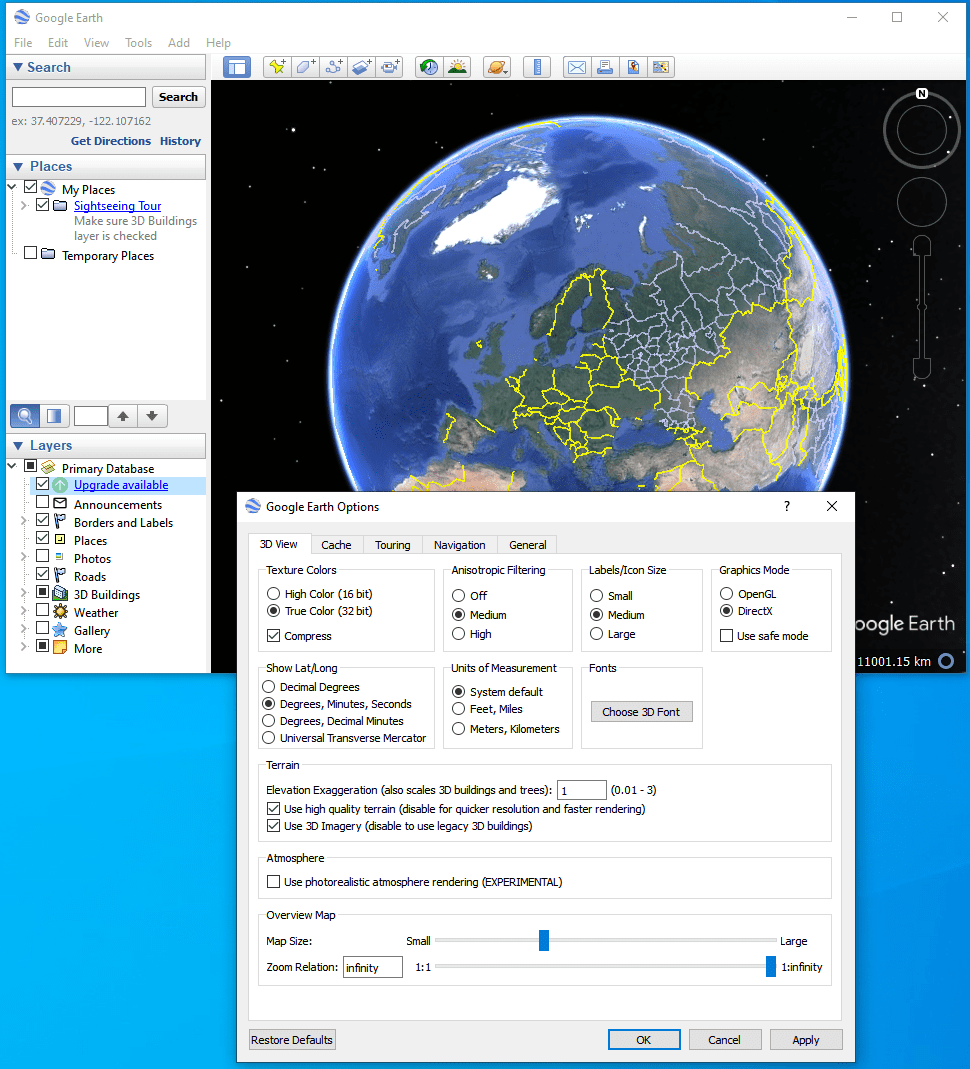Click the Search text input box

coord(79,97)
